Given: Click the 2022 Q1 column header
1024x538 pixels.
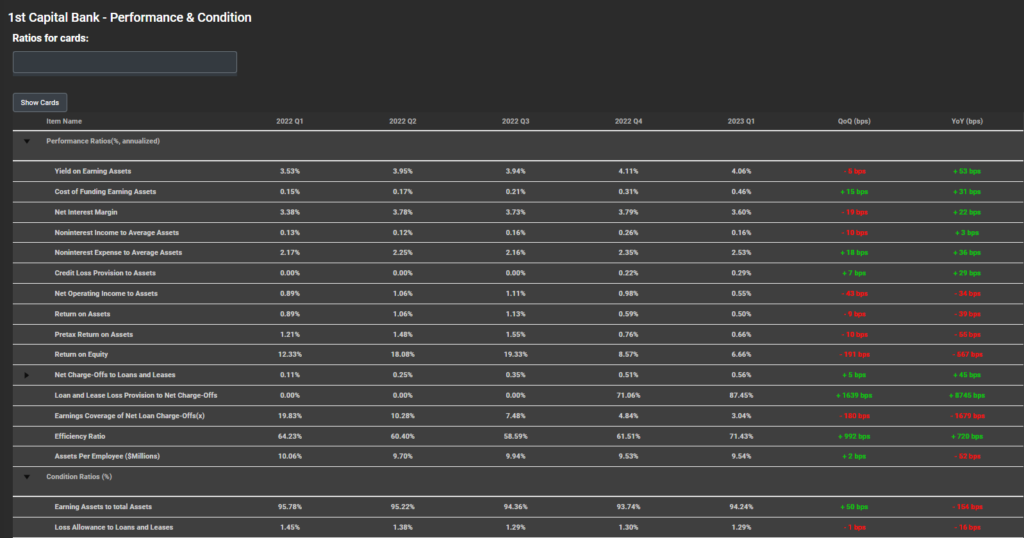Looking at the screenshot, I should point(290,121).
